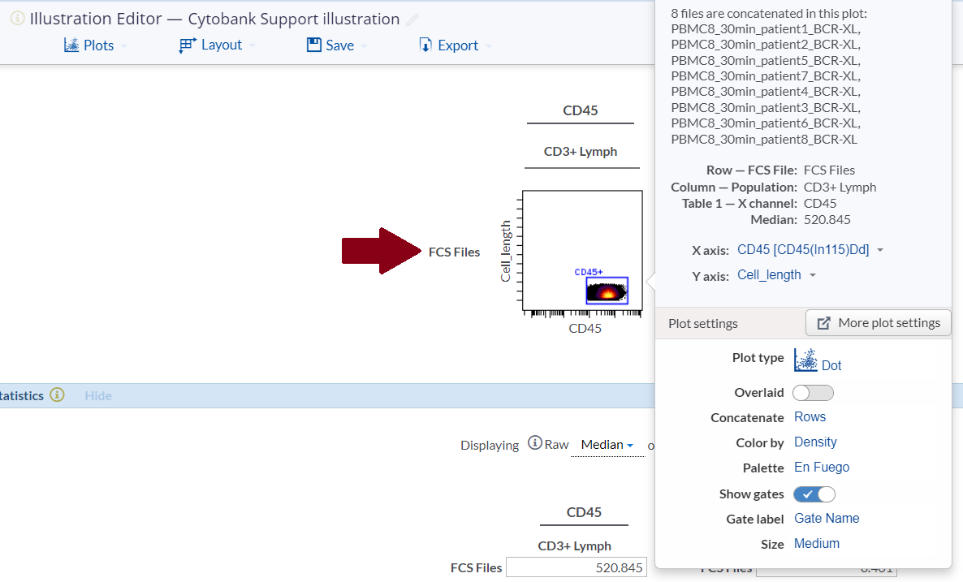963x582 pixels.
Task: Click the info icon next to Raw
Action: (x=535, y=444)
